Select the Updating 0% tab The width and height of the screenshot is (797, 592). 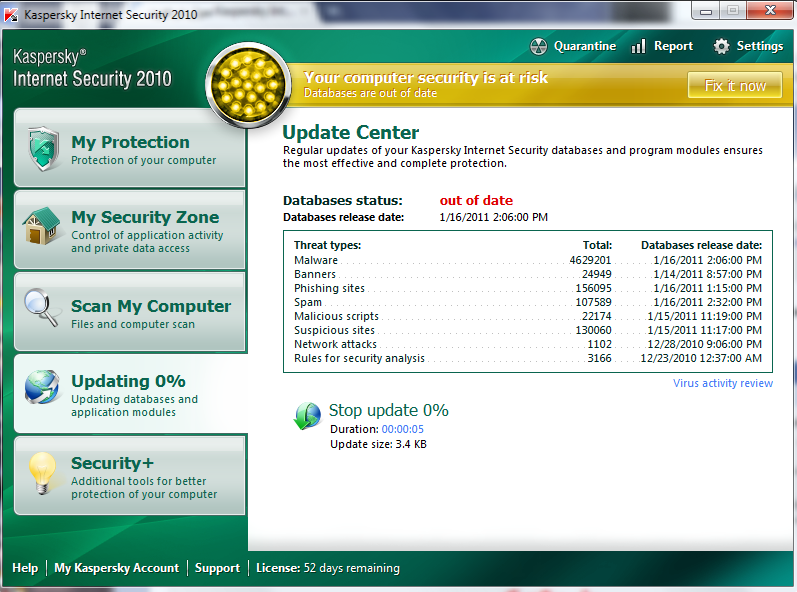131,394
